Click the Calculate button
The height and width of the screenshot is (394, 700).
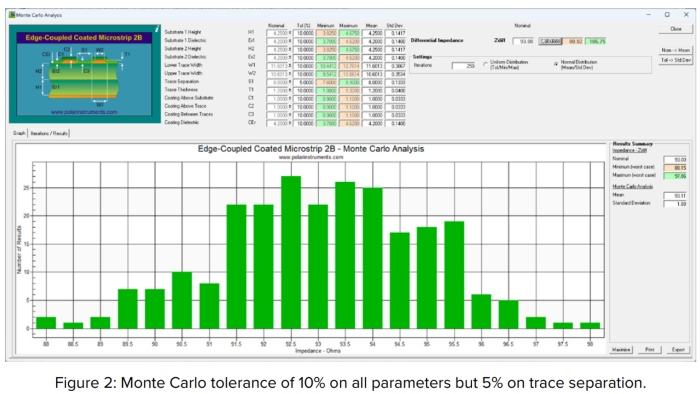coord(550,41)
